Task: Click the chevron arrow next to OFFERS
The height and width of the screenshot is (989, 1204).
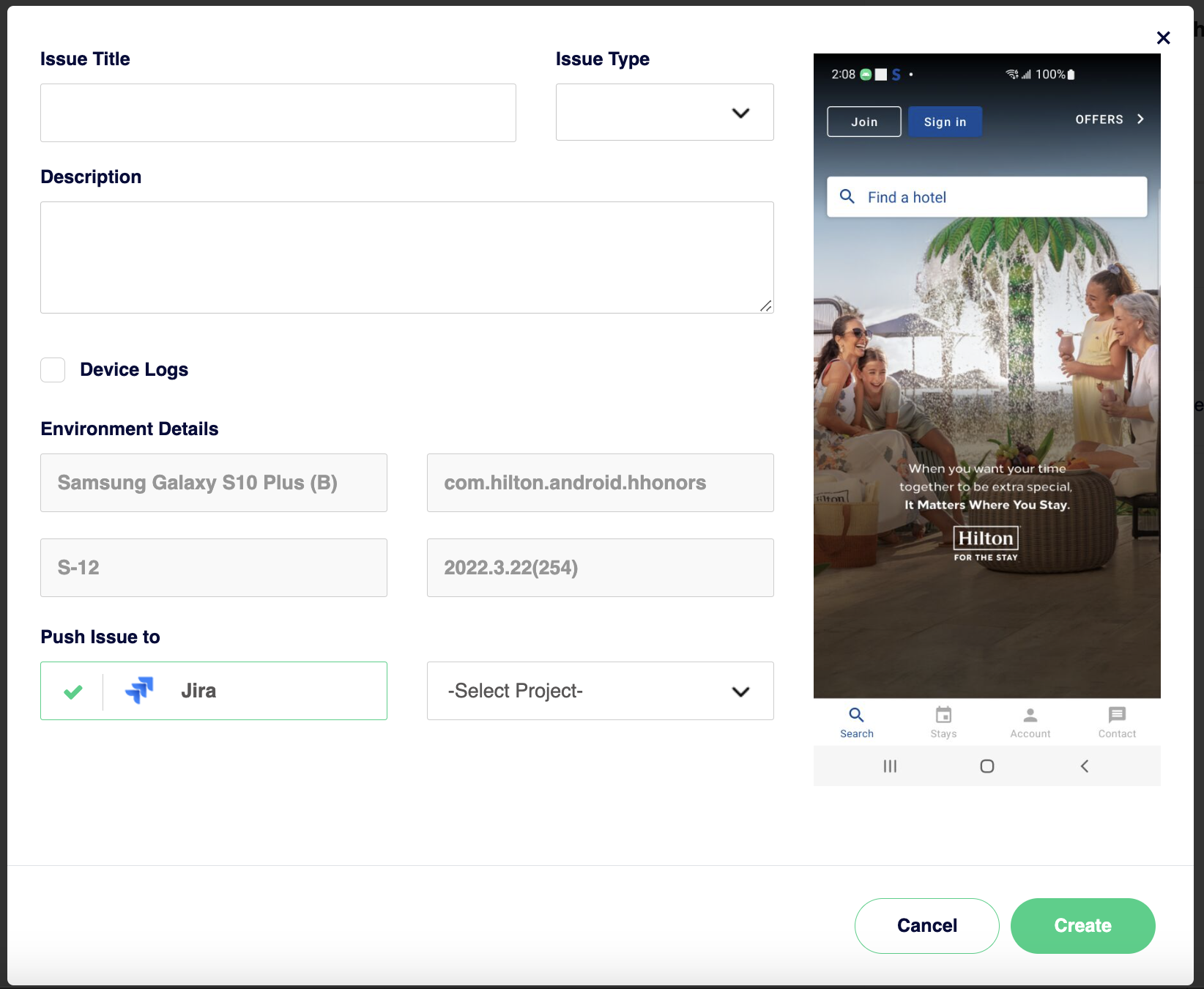Action: [x=1140, y=119]
